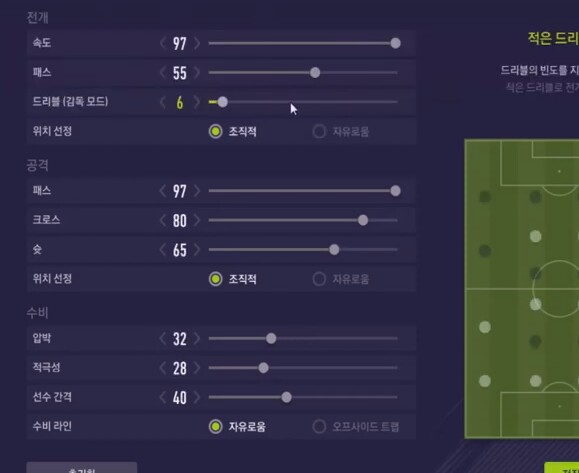Click the 압박 slider handle

(x=271, y=338)
